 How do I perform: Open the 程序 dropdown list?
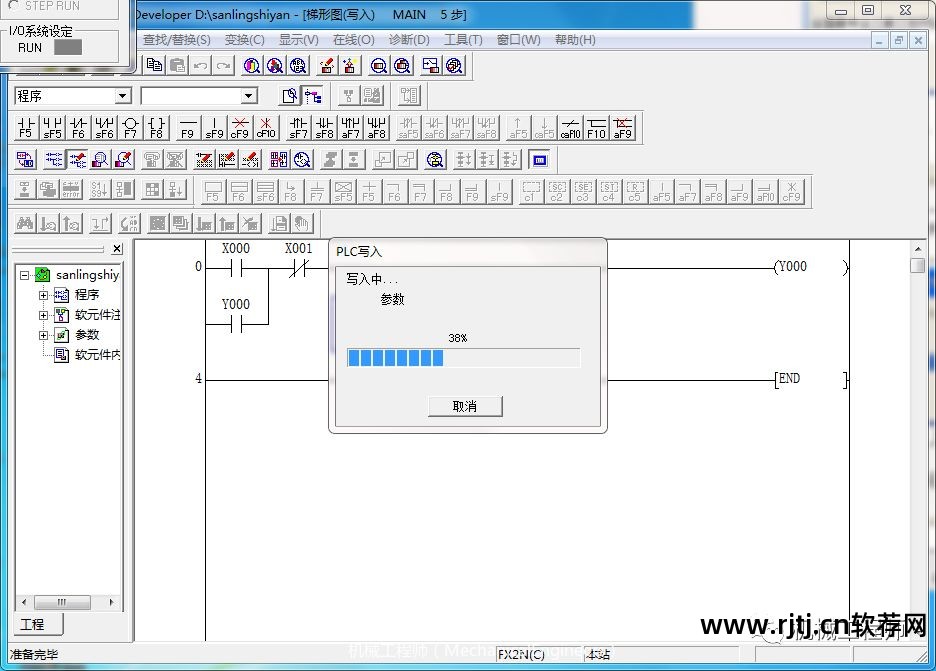click(x=122, y=96)
